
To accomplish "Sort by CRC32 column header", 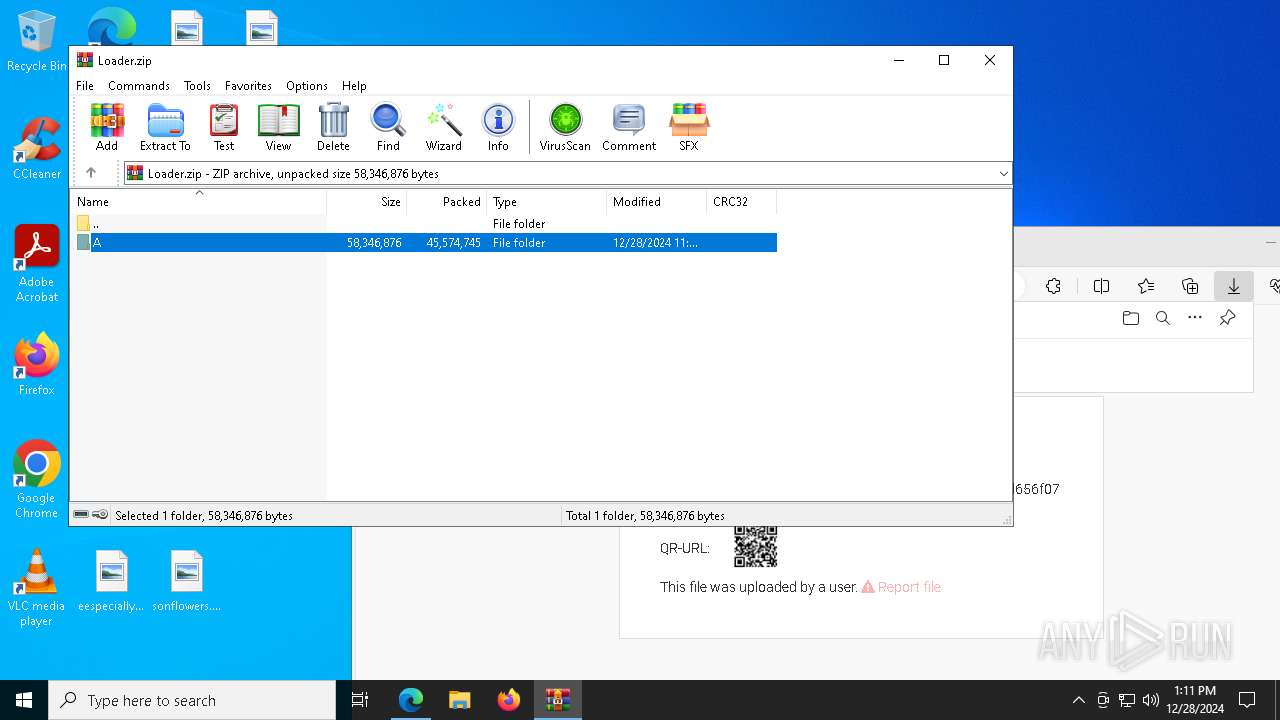I will point(741,202).
